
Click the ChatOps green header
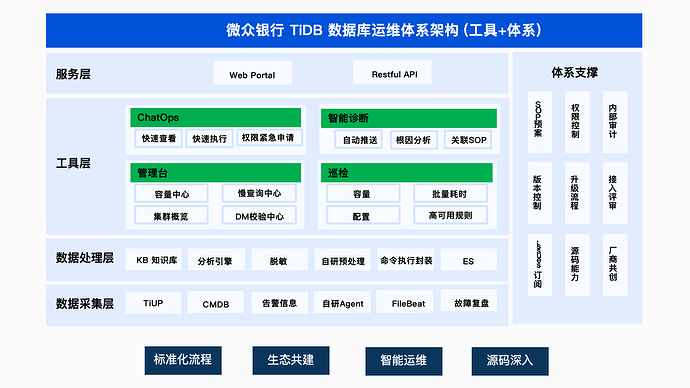pyautogui.click(x=216, y=117)
